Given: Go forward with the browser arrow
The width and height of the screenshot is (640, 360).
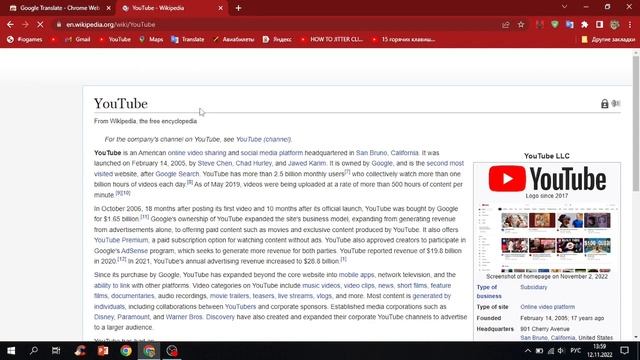Looking at the screenshot, I should tap(25, 24).
